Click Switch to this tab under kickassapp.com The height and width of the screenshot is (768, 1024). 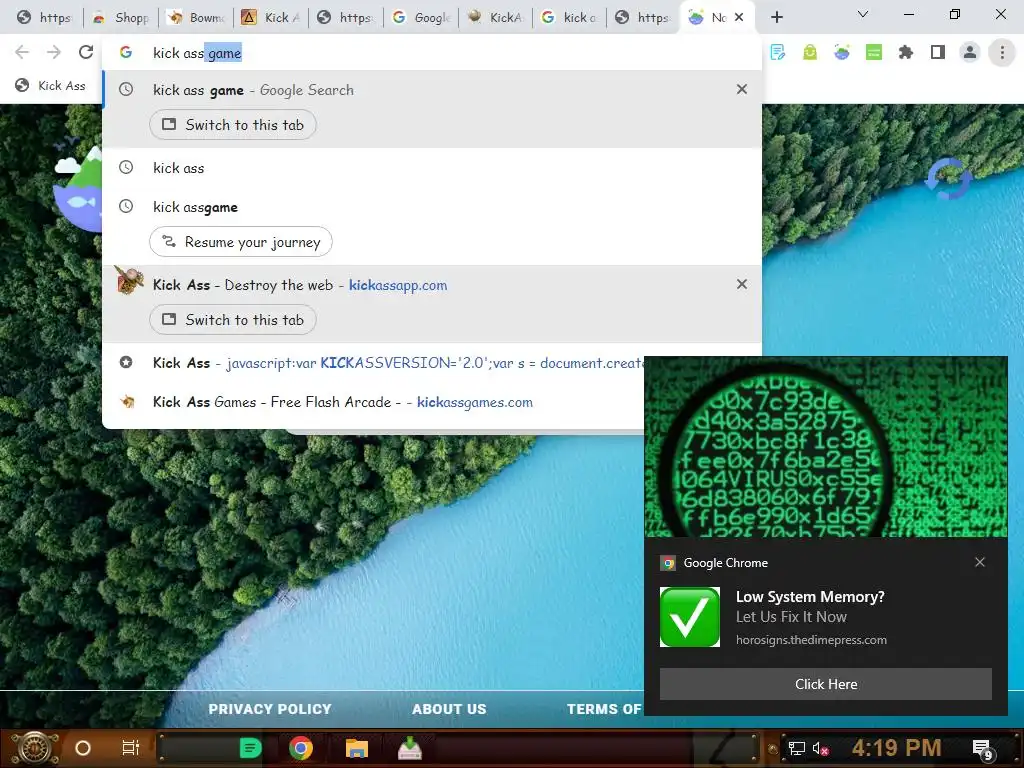pyautogui.click(x=233, y=320)
